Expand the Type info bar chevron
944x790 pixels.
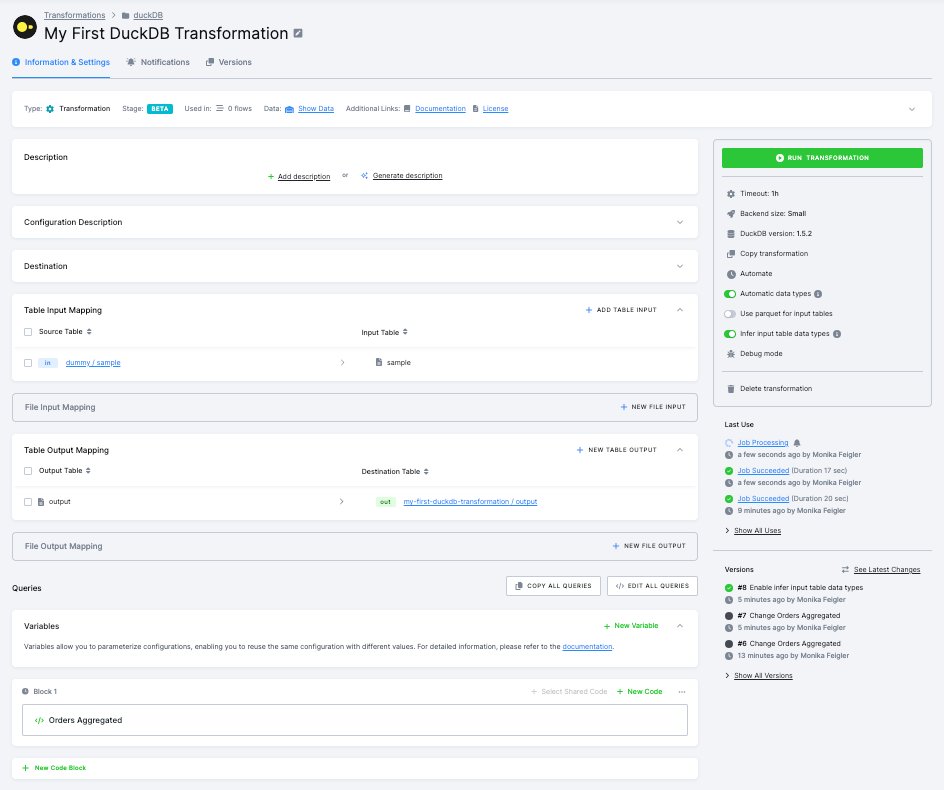click(x=911, y=109)
